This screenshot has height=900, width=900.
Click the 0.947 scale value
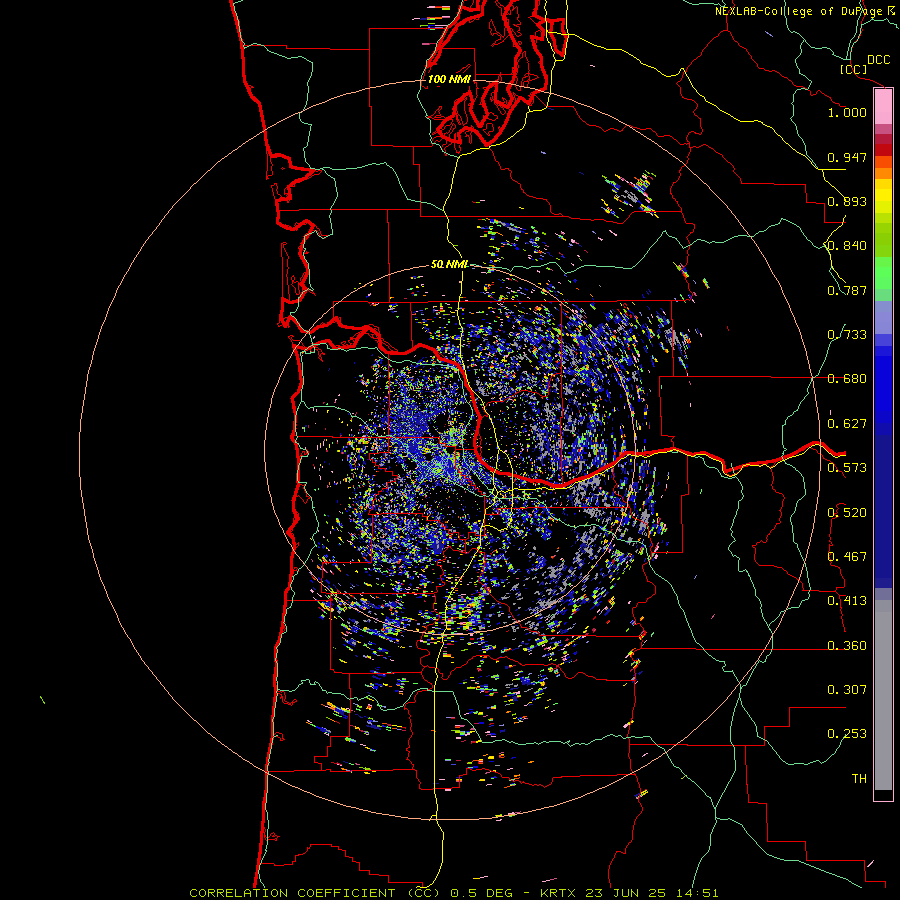[x=847, y=157]
